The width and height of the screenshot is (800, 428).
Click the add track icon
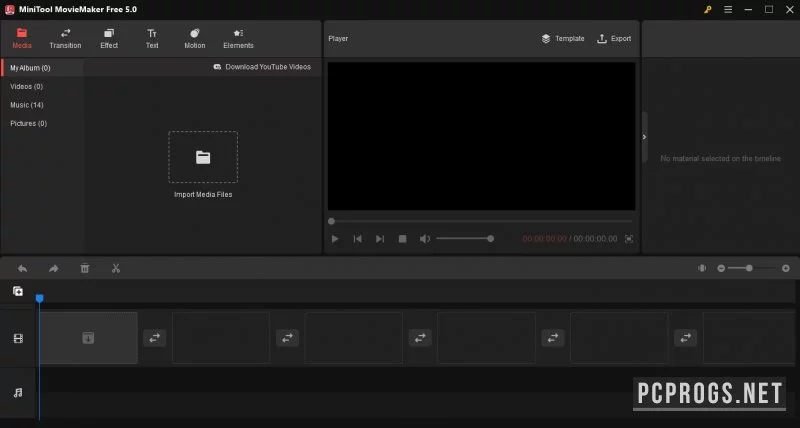pos(18,291)
